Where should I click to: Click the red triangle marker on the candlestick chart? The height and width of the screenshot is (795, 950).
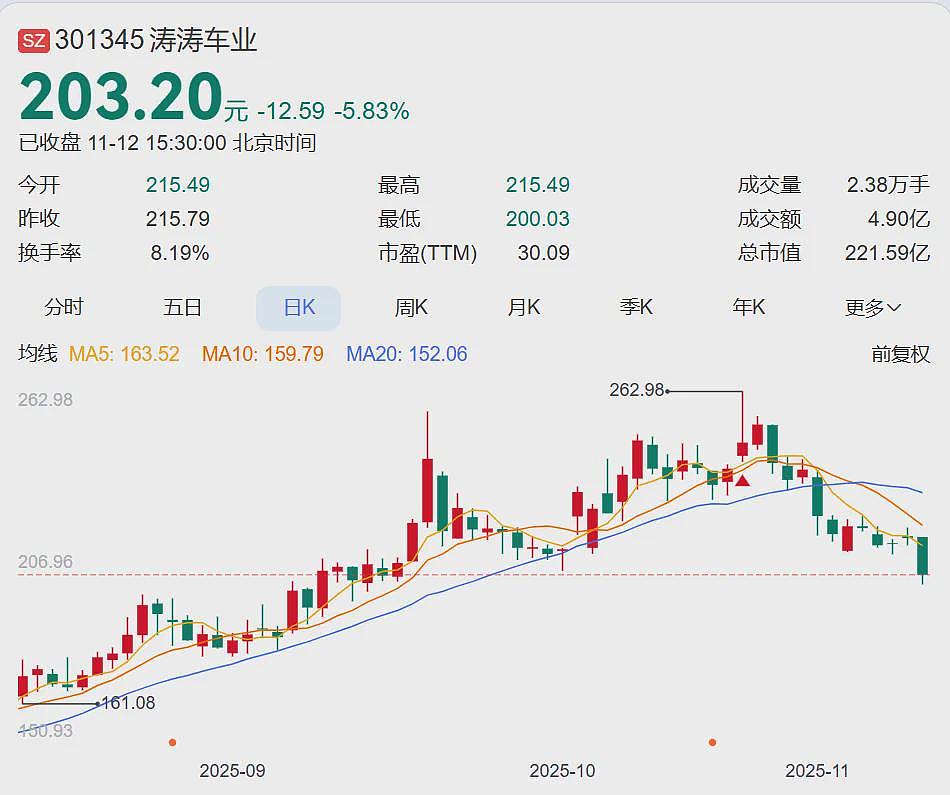click(x=743, y=481)
